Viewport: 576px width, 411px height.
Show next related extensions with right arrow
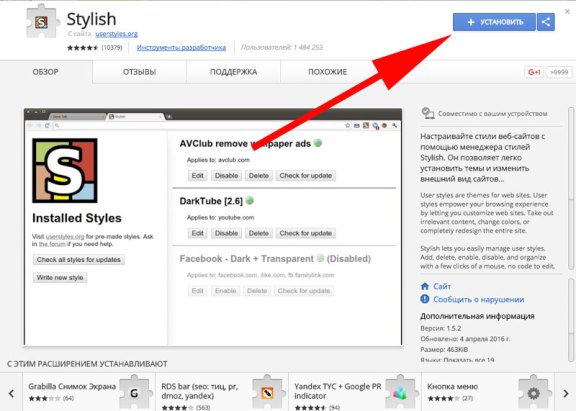pos(565,393)
